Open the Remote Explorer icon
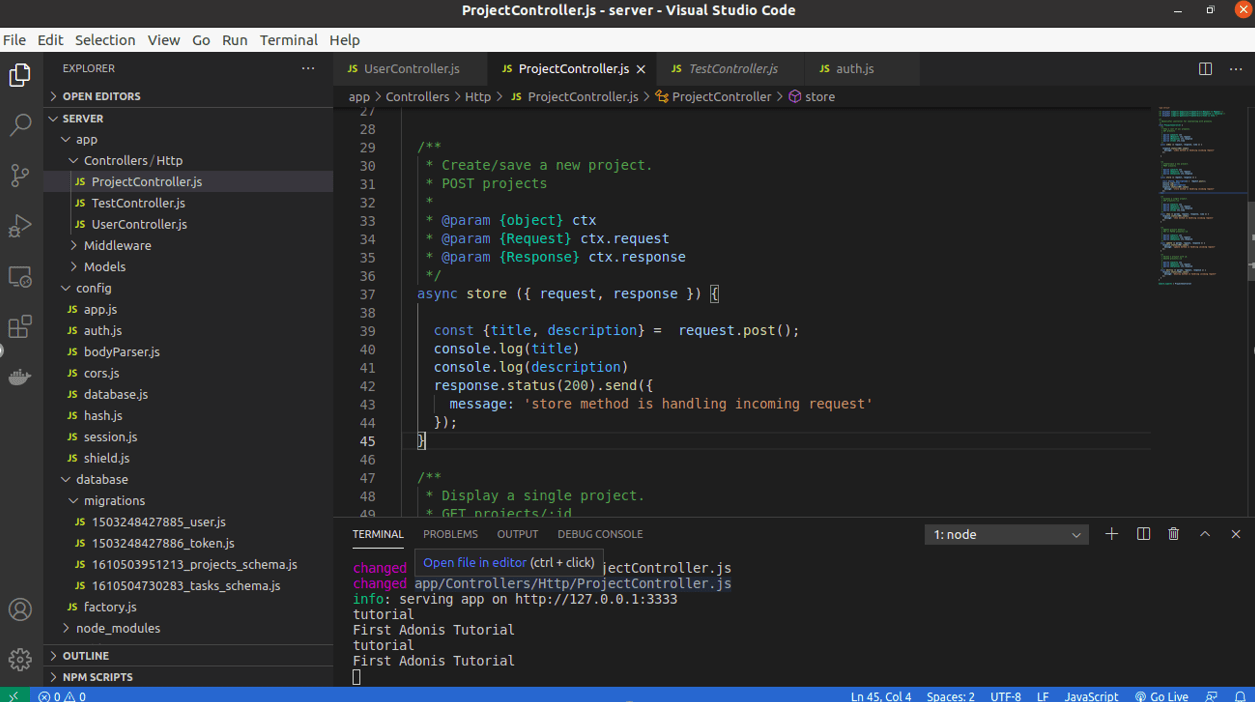 click(20, 276)
